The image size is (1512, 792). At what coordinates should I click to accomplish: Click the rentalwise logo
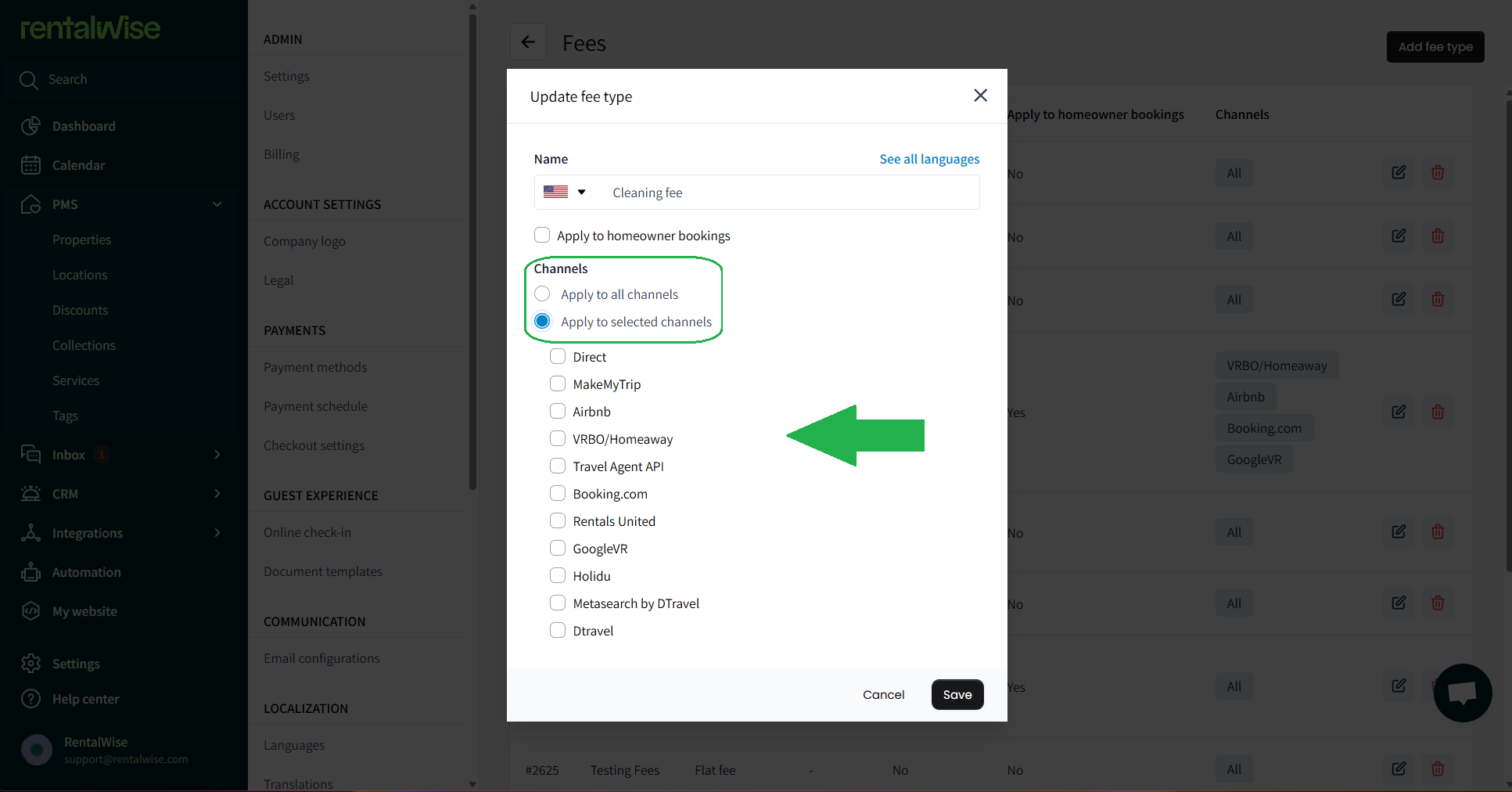click(90, 28)
